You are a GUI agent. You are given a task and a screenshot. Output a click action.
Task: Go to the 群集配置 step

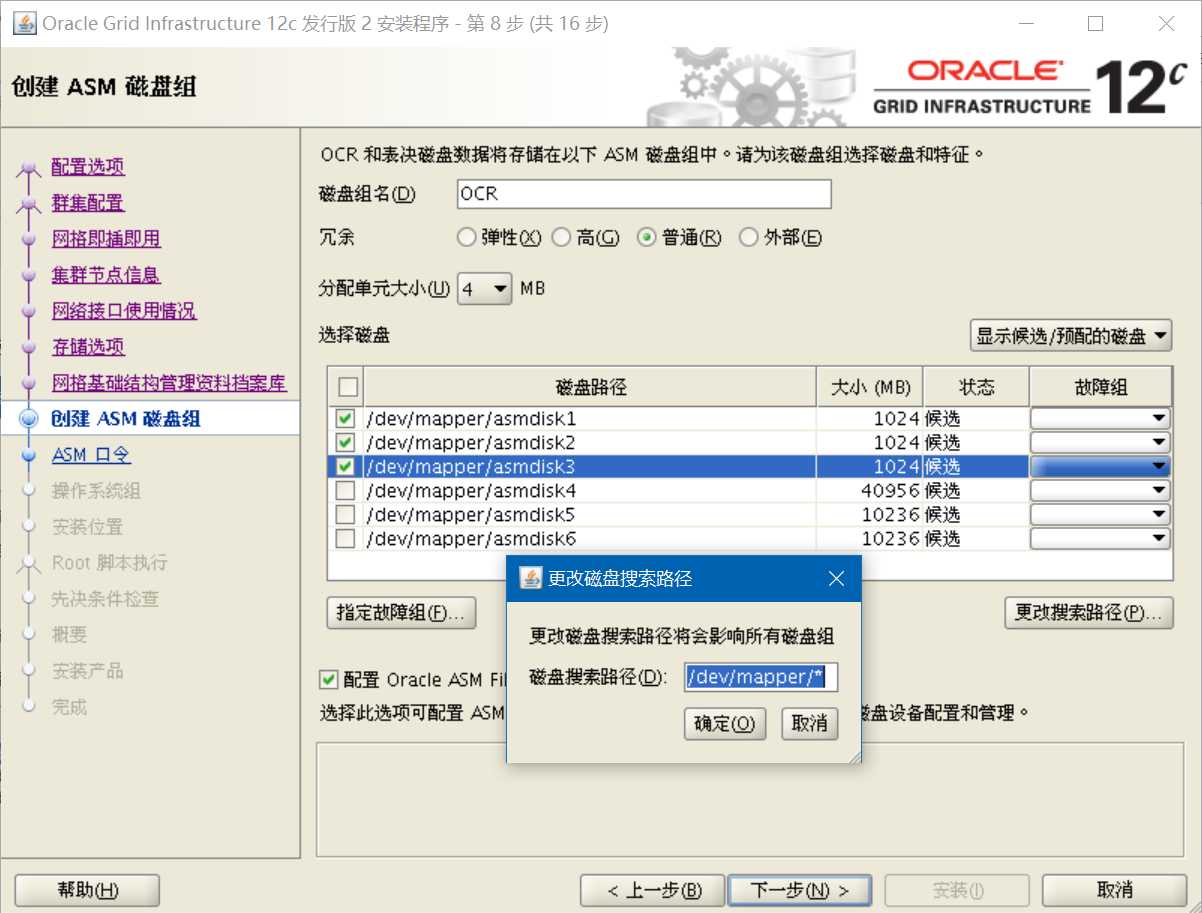point(88,203)
